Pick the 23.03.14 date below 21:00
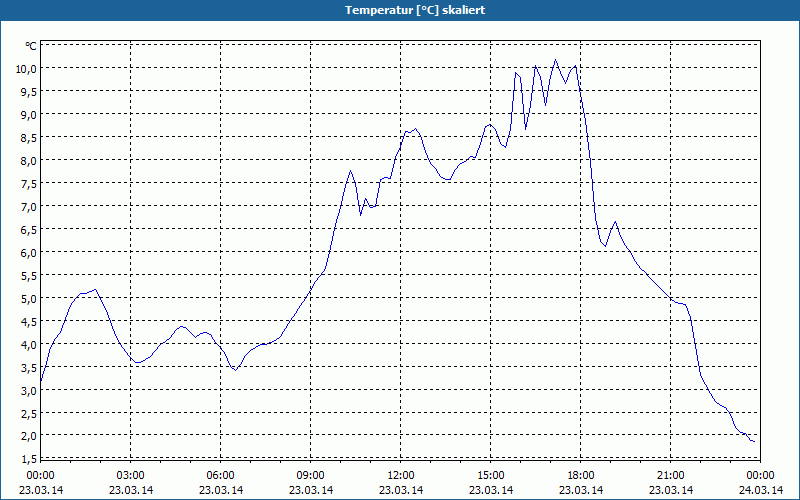Viewport: 800px width, 500px height. click(671, 490)
